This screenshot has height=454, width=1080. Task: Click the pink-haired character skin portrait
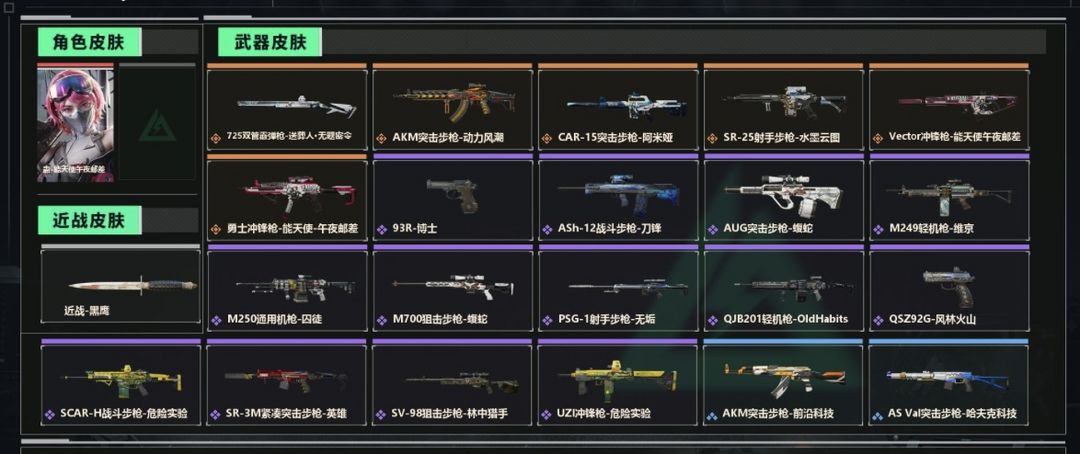tap(75, 123)
